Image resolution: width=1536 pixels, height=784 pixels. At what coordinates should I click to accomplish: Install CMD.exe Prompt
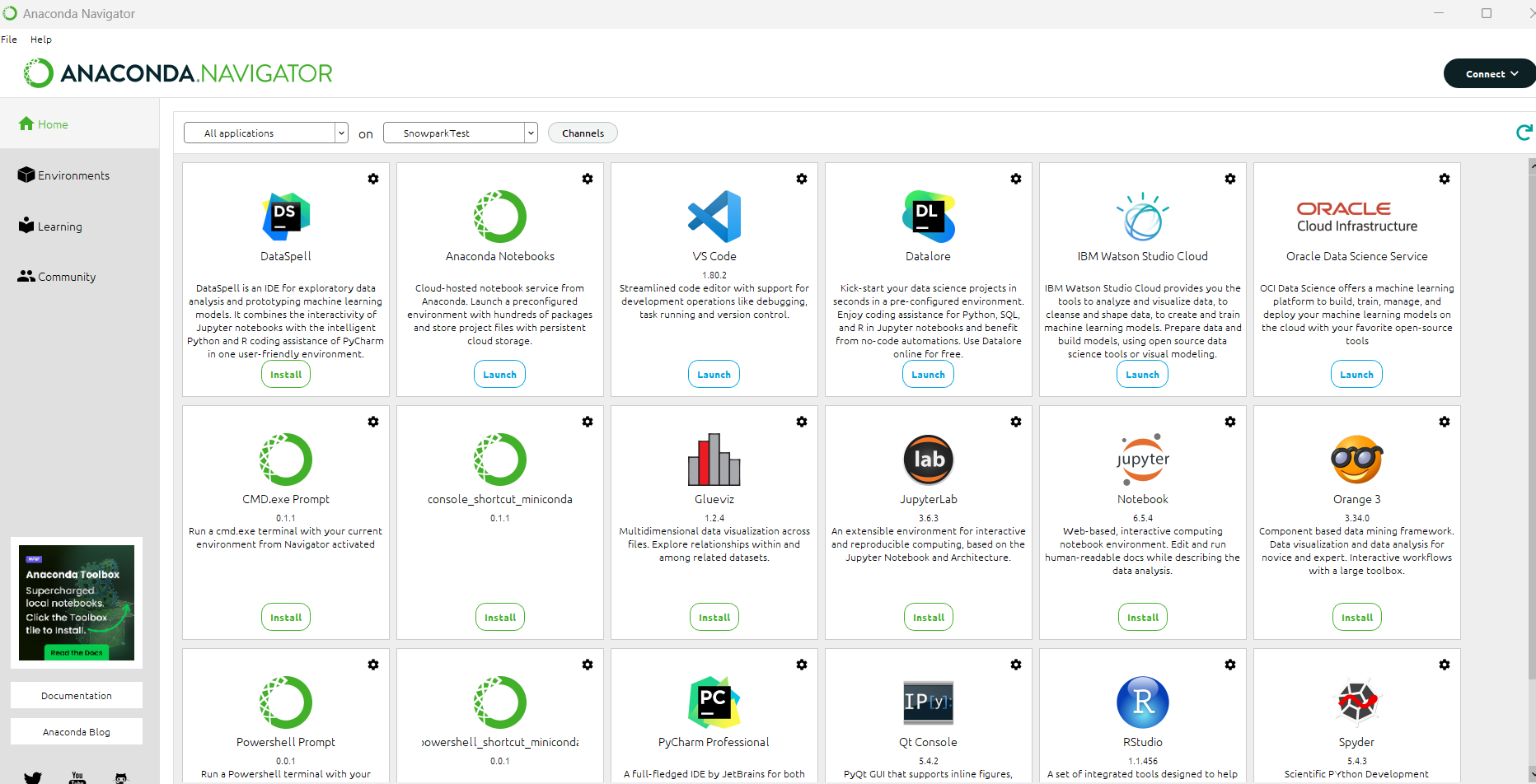[x=286, y=618]
